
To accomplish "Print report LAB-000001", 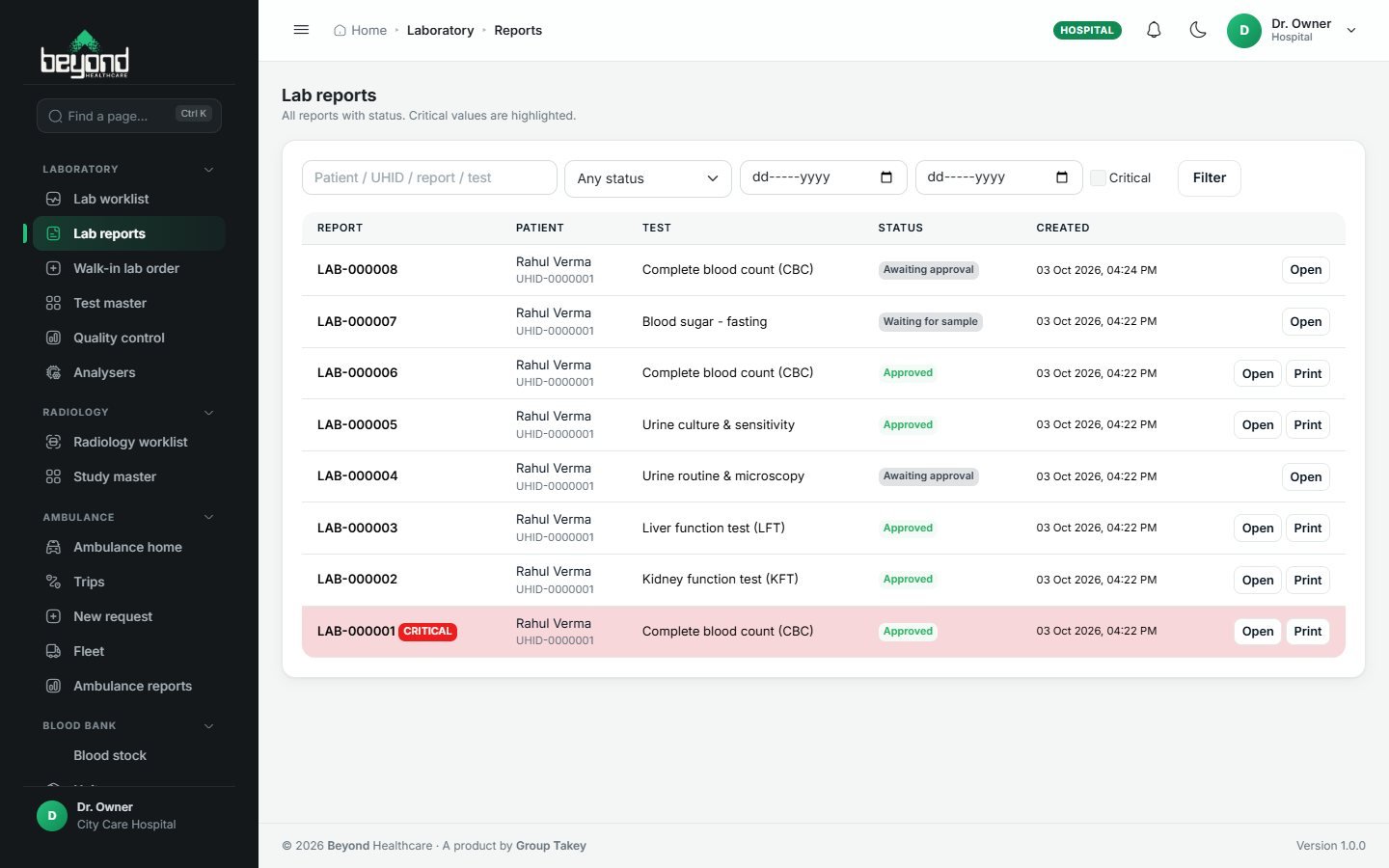I will (x=1308, y=632).
